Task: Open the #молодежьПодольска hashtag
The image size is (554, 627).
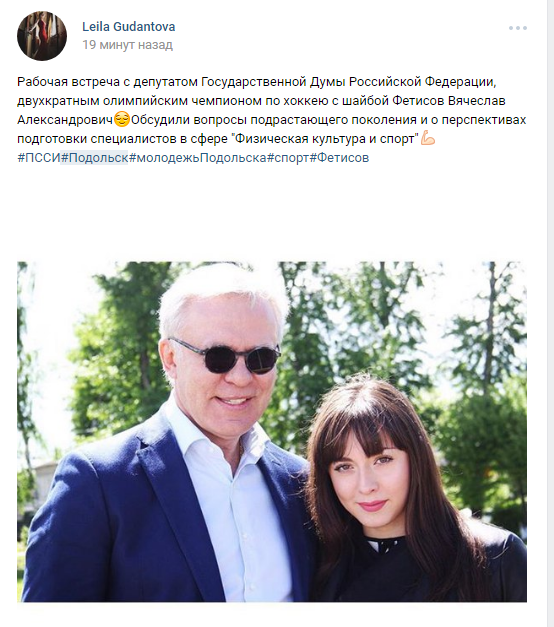Action: [x=198, y=158]
